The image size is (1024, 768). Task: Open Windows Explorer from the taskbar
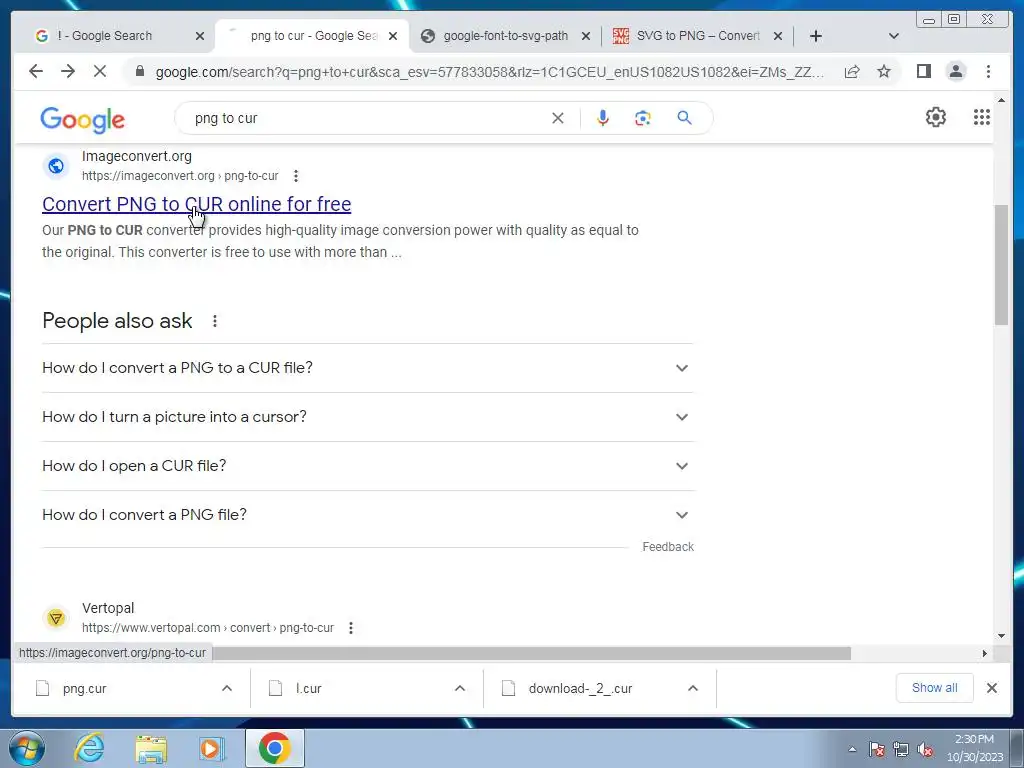point(151,748)
